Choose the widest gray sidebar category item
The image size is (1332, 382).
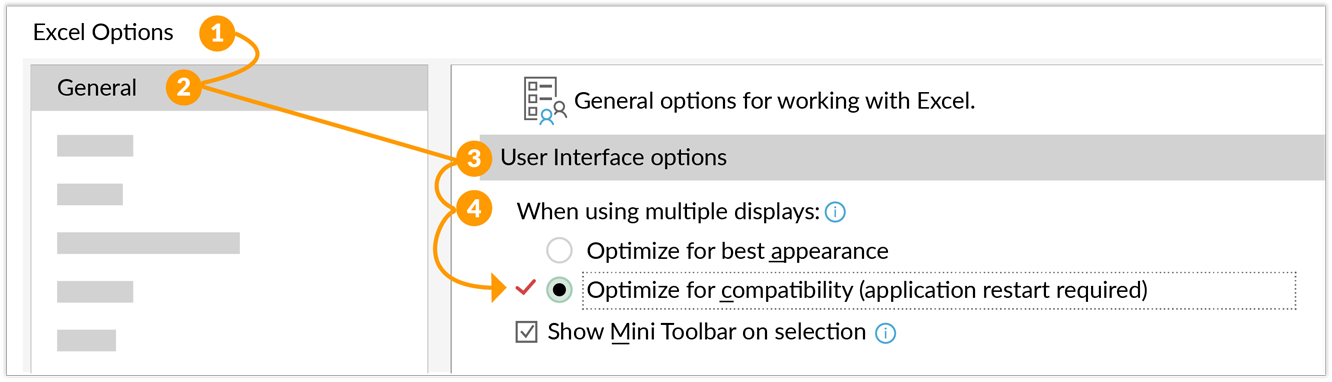click(148, 243)
